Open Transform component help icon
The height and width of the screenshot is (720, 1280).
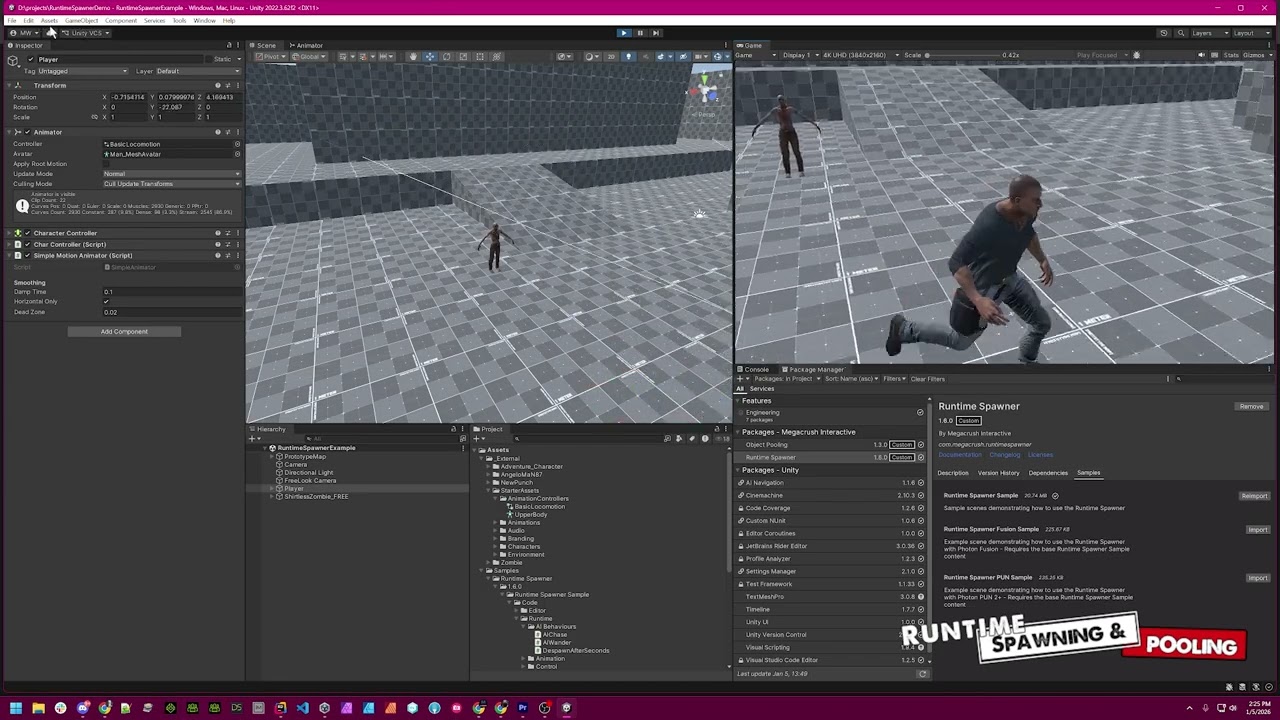[x=218, y=85]
